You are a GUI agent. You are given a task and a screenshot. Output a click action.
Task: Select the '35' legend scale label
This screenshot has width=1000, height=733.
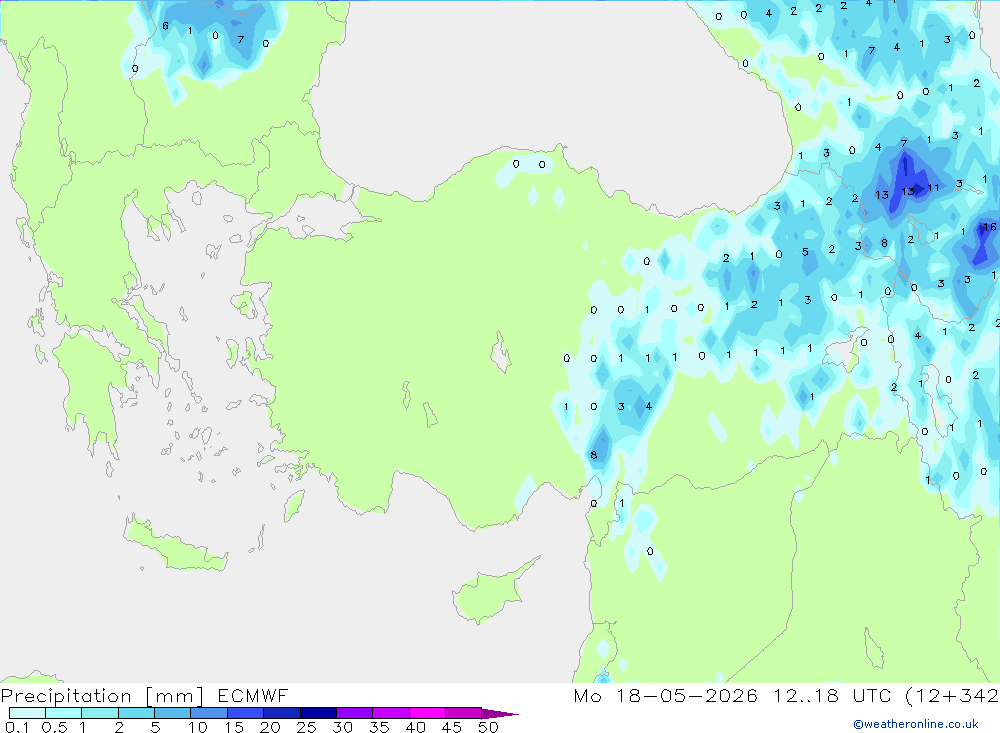tap(379, 727)
